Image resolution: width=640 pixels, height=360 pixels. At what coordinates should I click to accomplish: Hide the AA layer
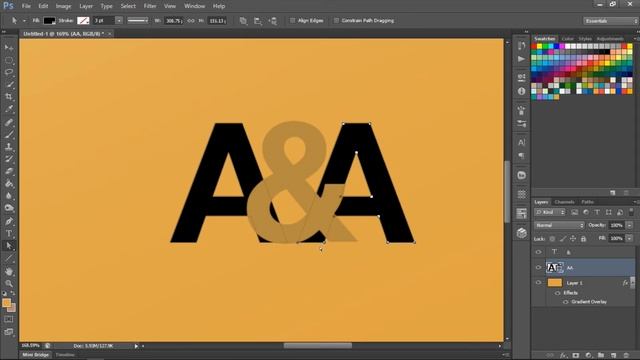pyautogui.click(x=538, y=267)
